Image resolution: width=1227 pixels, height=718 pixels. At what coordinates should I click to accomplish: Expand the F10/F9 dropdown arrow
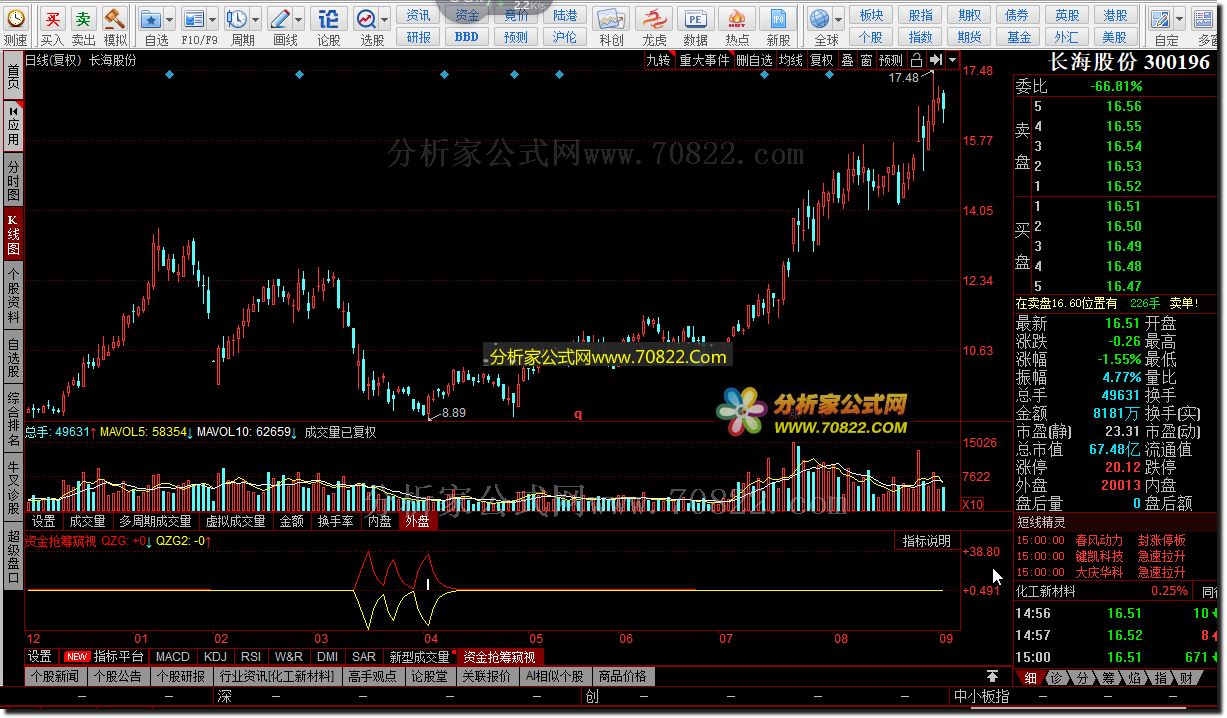click(212, 18)
